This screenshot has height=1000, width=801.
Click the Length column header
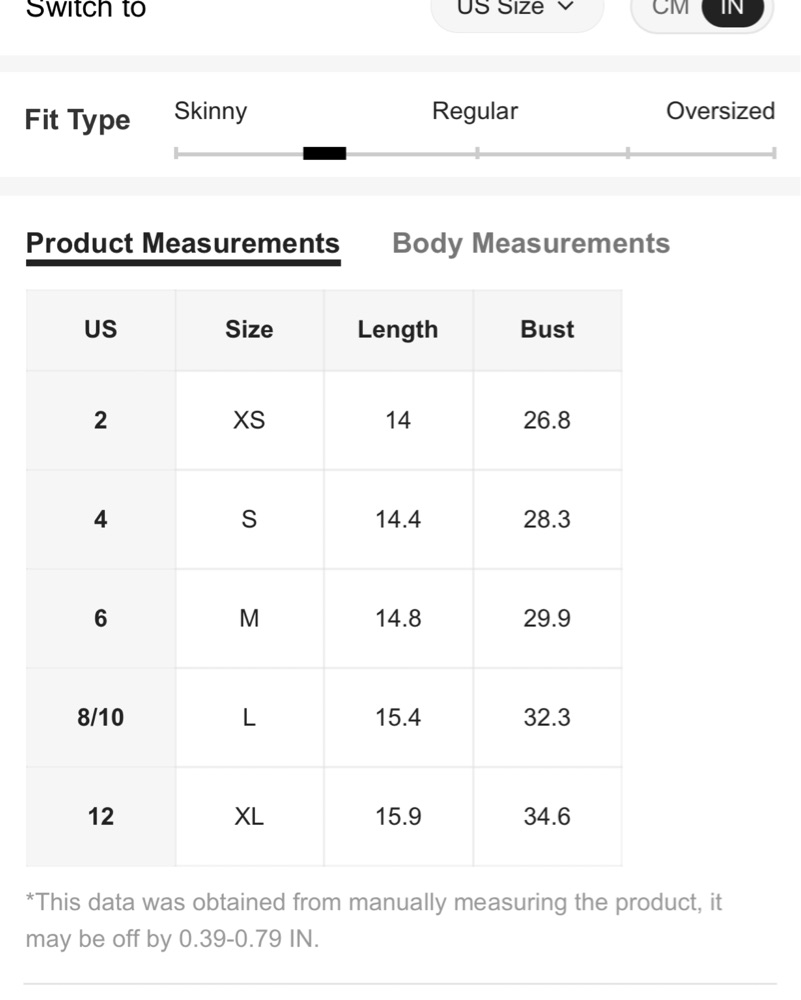coord(398,330)
